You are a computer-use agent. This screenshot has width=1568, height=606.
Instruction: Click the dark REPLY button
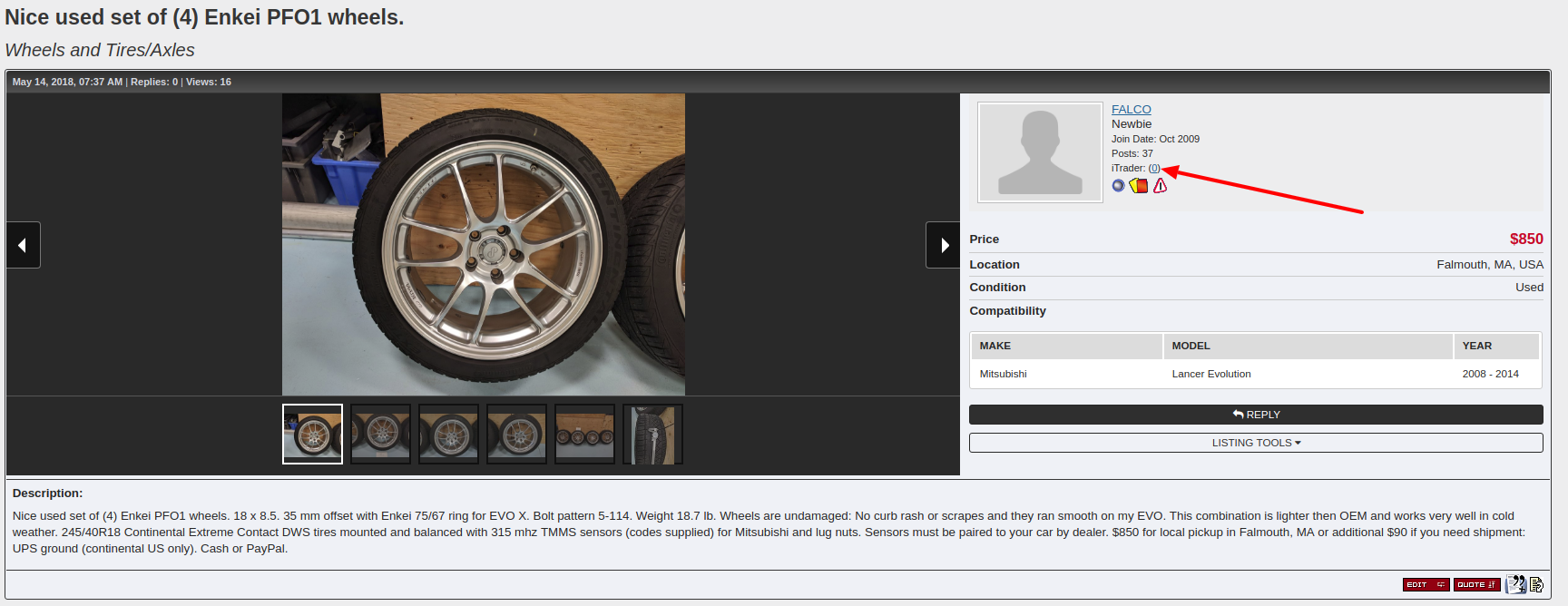click(x=1256, y=415)
